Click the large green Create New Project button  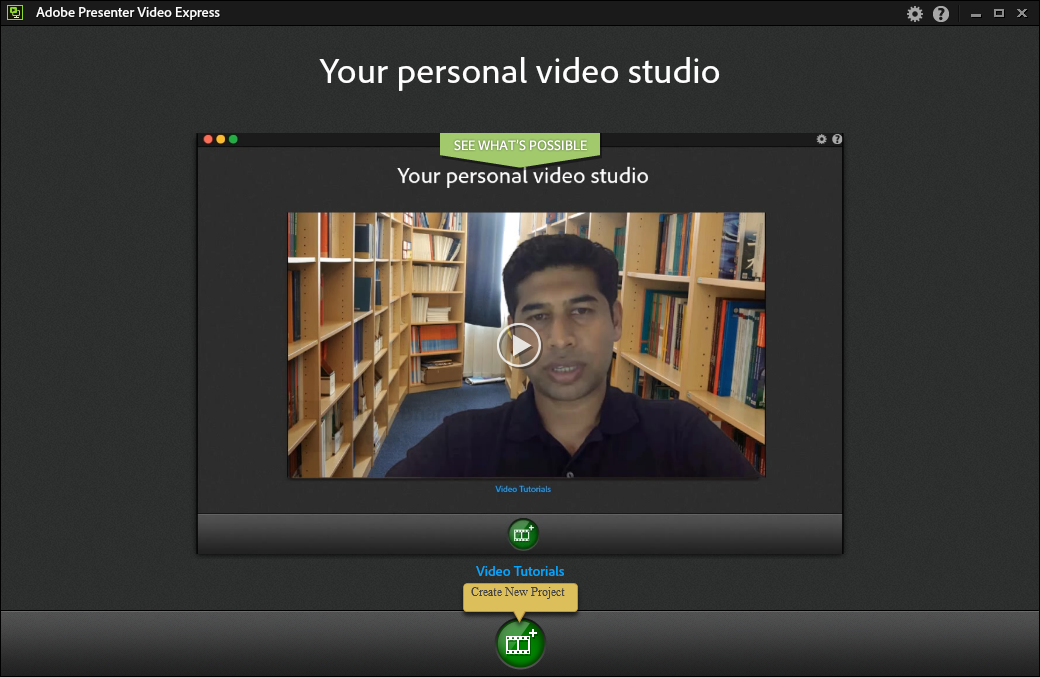[x=520, y=643]
